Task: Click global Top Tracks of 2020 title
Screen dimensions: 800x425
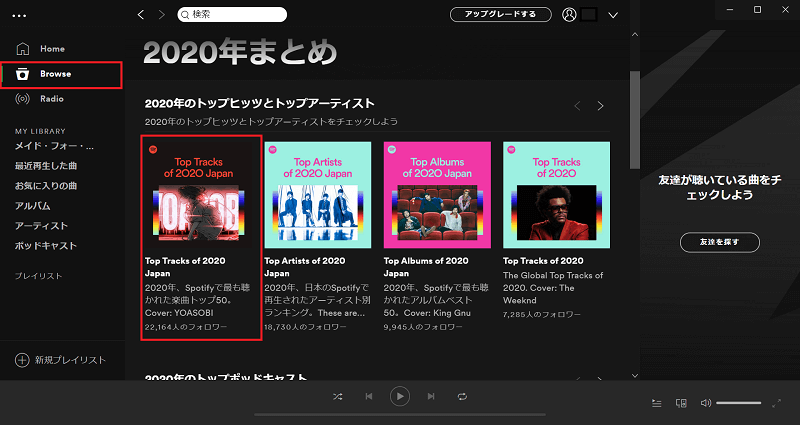Action: pos(543,261)
